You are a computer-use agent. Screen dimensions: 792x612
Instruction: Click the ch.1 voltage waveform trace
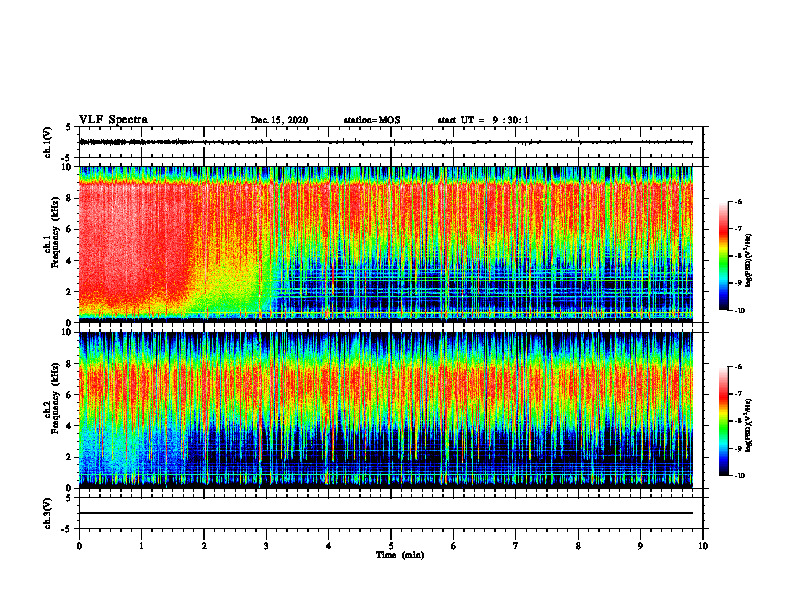(386, 142)
